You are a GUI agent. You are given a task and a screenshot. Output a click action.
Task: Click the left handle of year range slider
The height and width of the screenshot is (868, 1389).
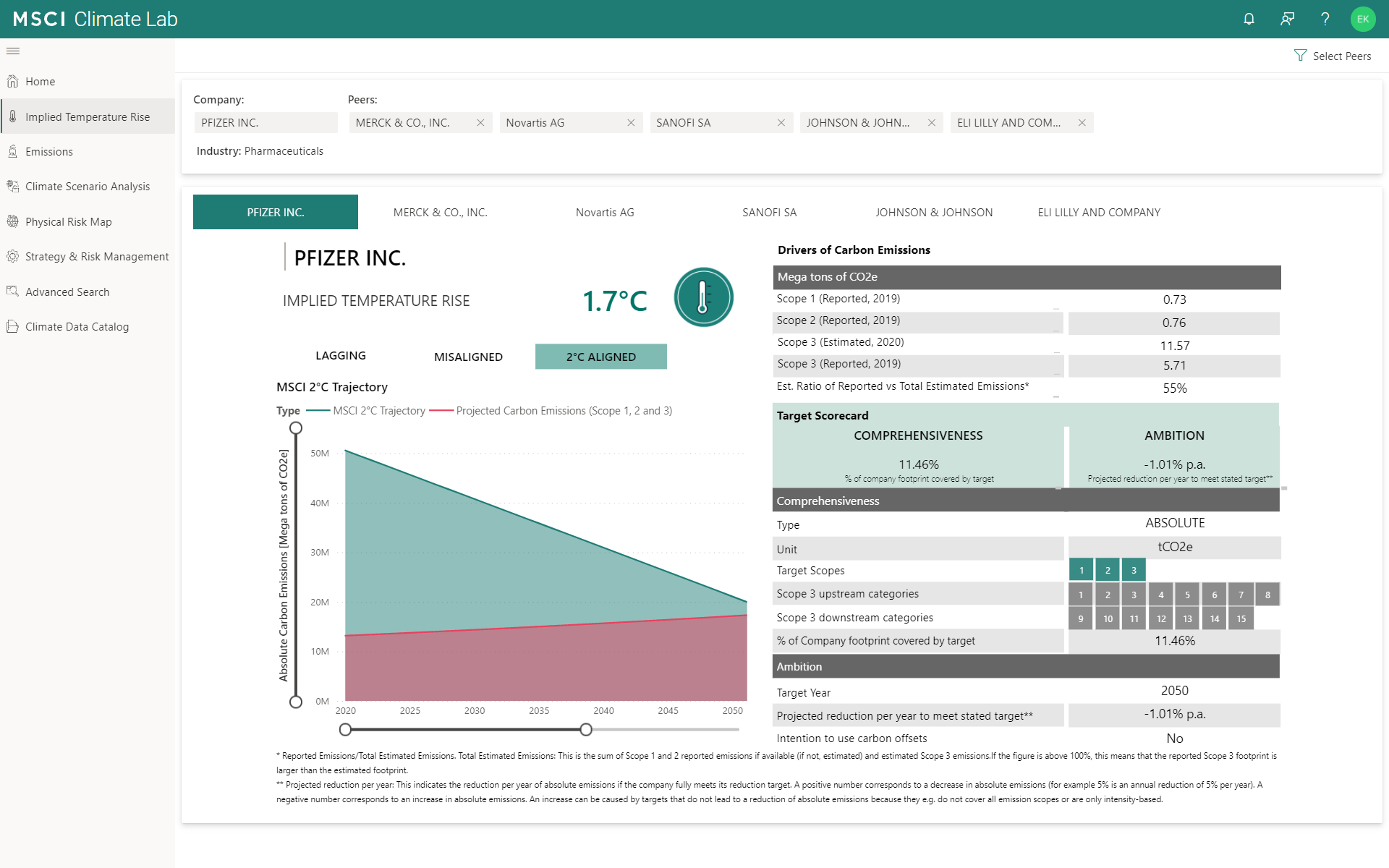(346, 729)
